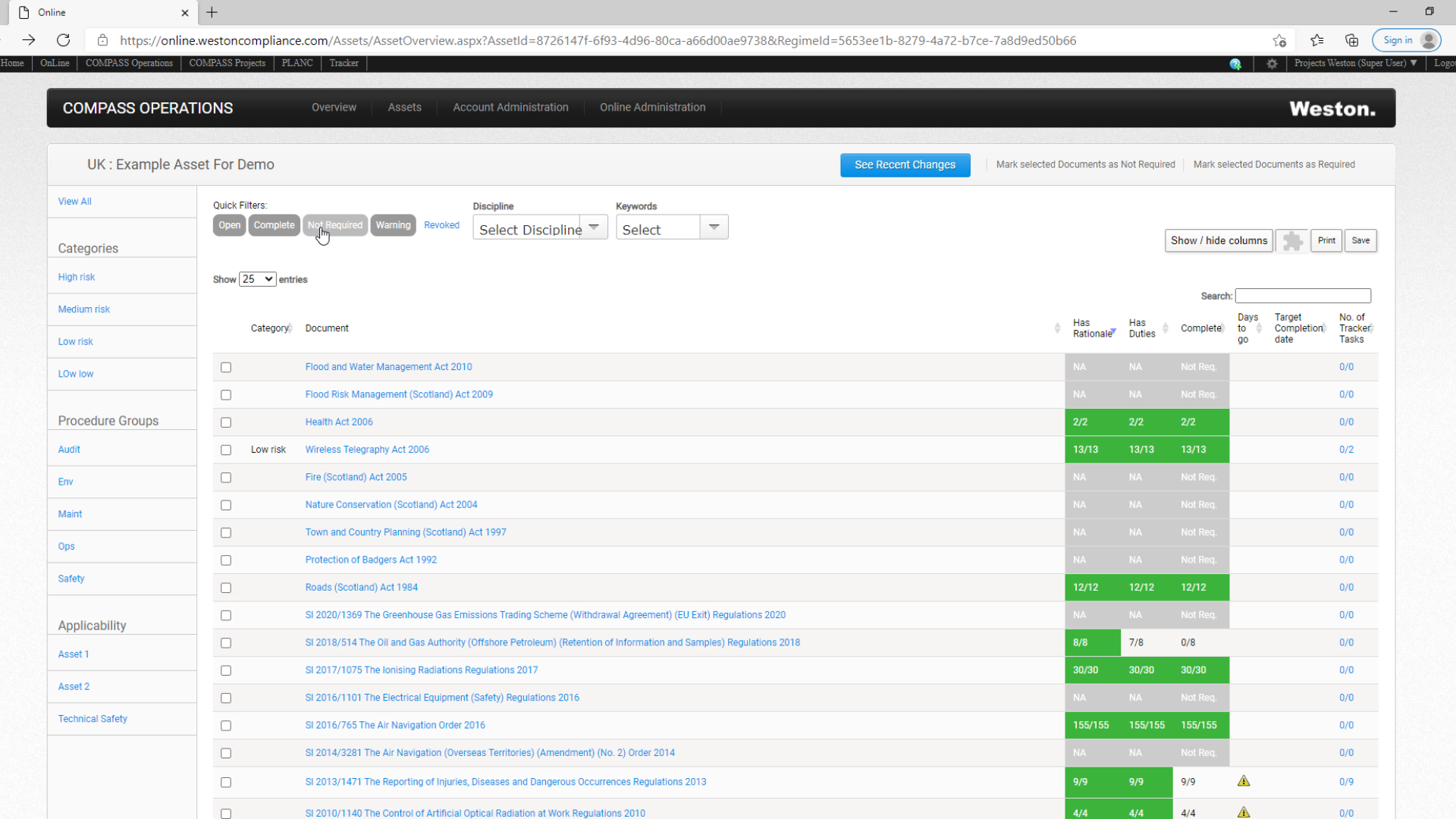Viewport: 1456px width, 819px height.
Task: Expand the Keywords Select dropdown
Action: [672, 227]
